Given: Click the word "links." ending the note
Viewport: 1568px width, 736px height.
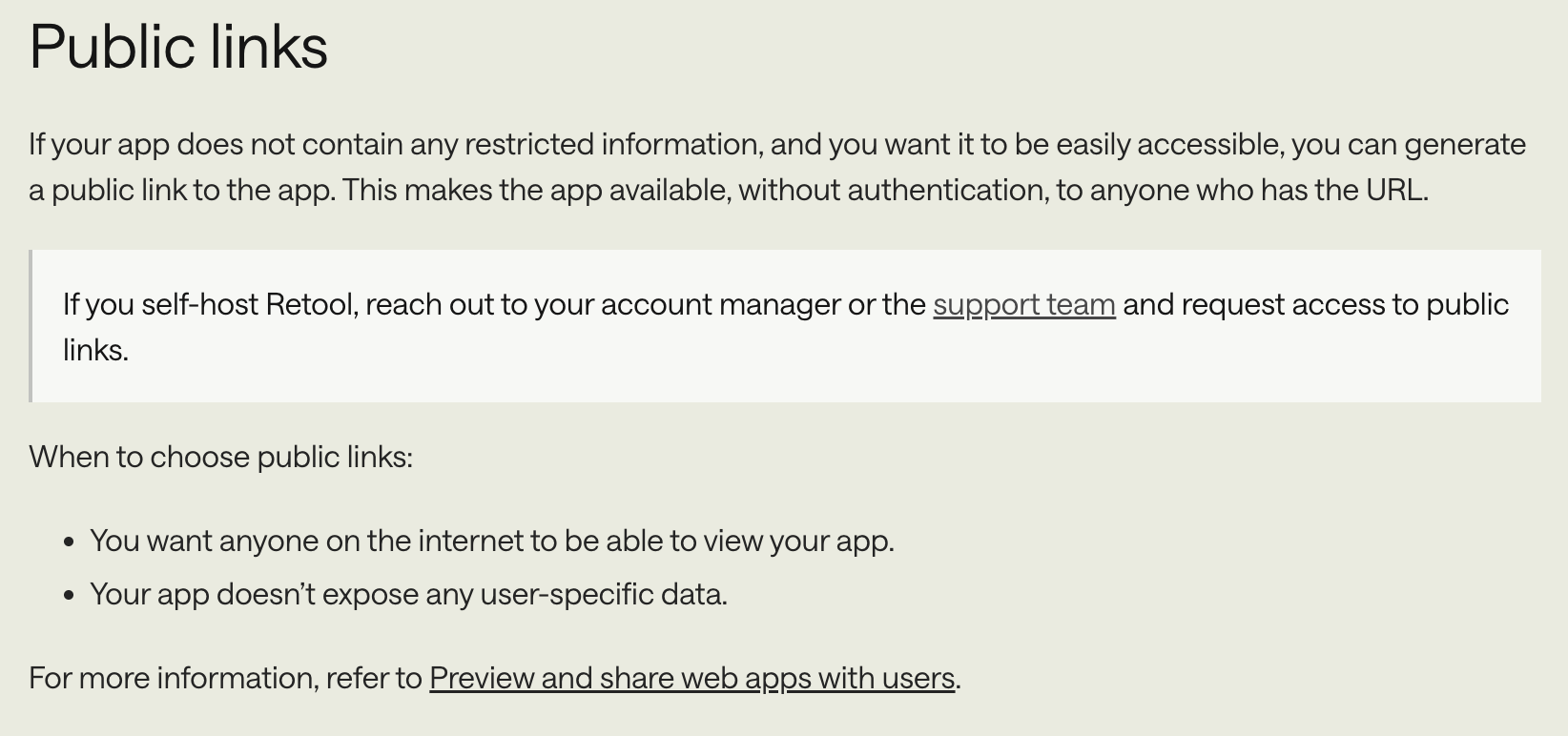Looking at the screenshot, I should (95, 351).
